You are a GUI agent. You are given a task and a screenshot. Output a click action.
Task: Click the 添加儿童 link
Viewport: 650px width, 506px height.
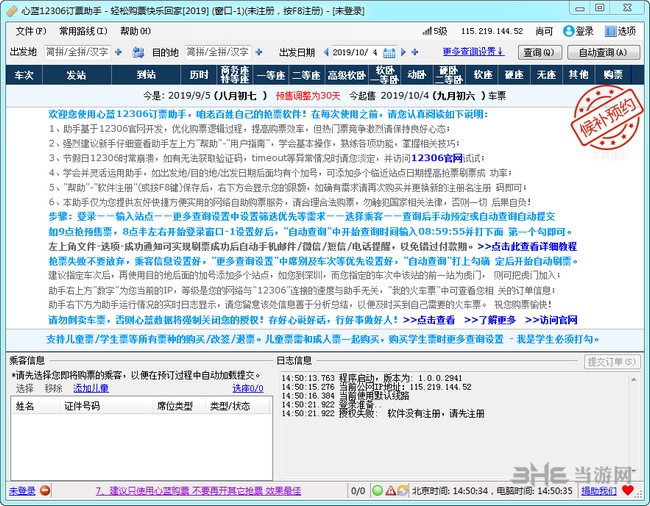pos(91,388)
